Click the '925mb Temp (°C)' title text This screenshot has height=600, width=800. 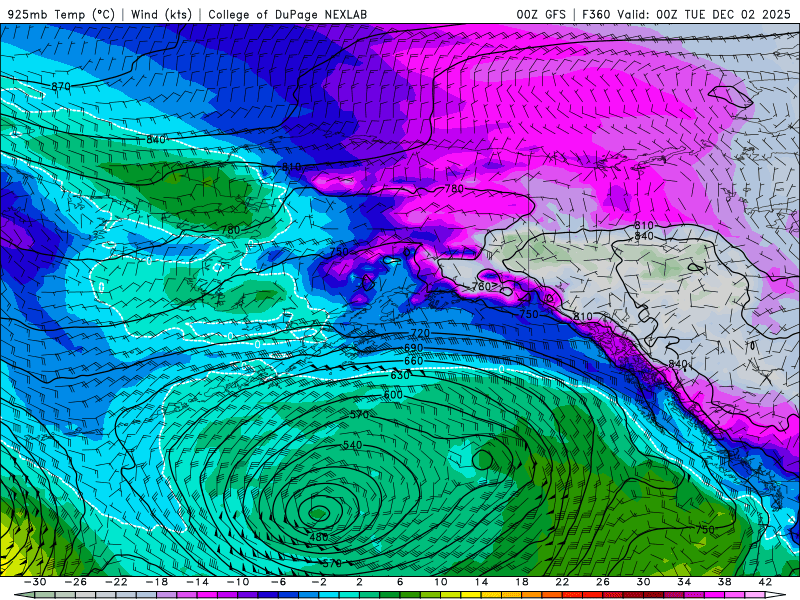point(62,15)
